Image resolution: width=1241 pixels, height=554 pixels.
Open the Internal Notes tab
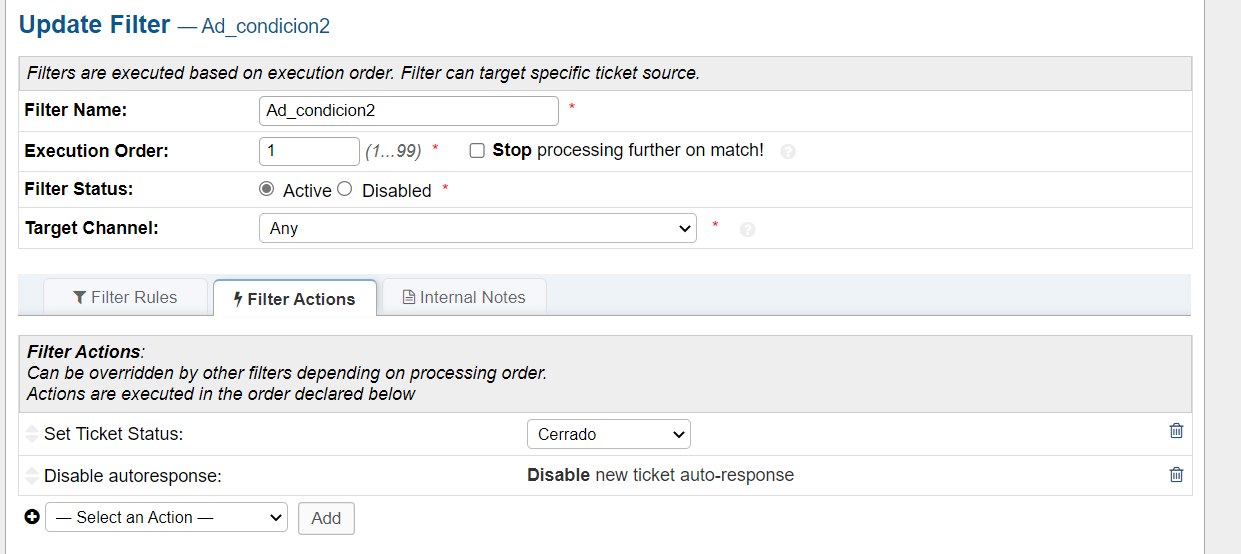[464, 297]
